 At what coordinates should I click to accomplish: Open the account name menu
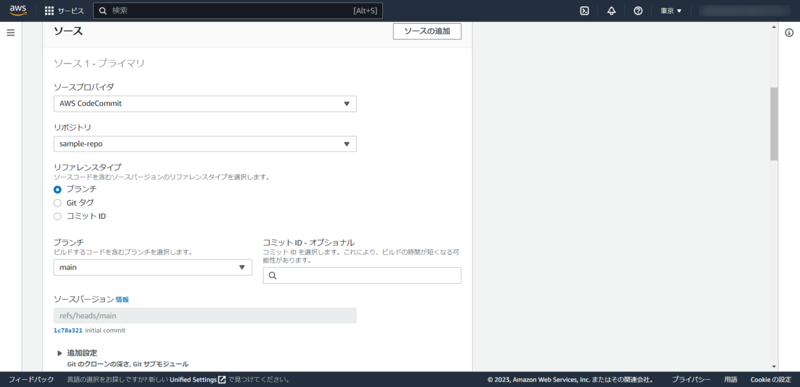pyautogui.click(x=744, y=11)
